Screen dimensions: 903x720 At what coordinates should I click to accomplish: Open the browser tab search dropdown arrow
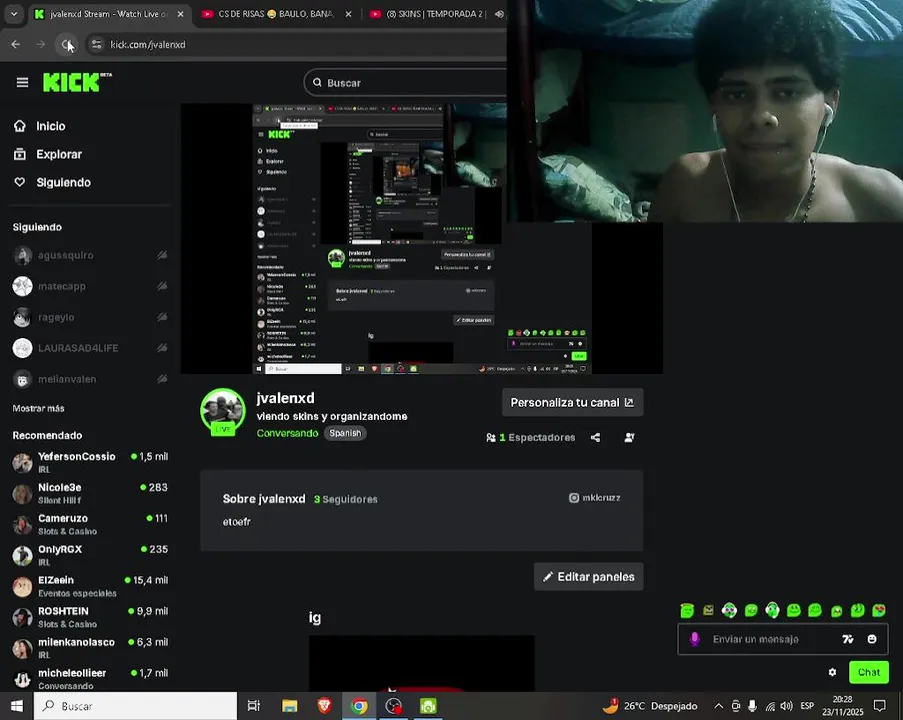(x=14, y=14)
